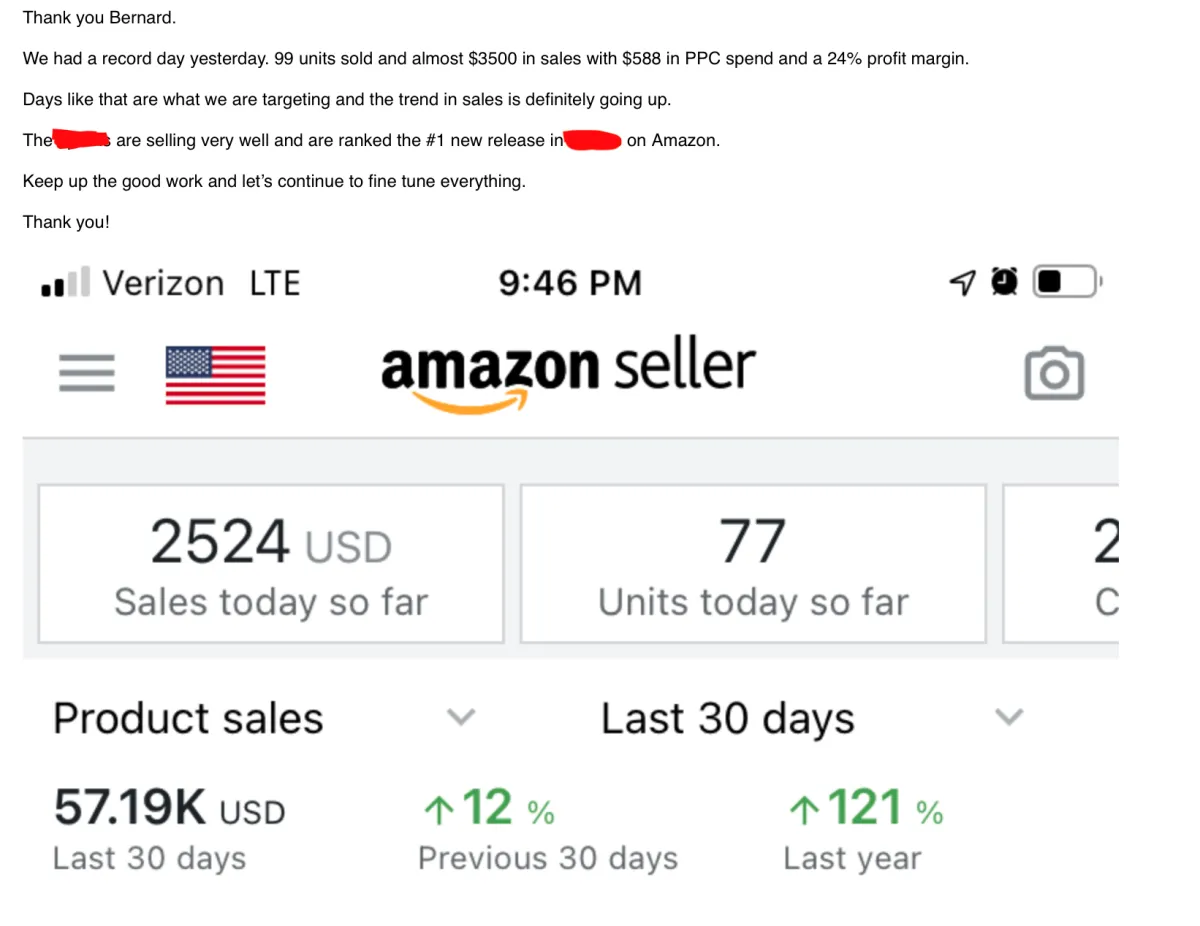1200x926 pixels.
Task: Open the Sales today so far card
Action: click(x=271, y=564)
